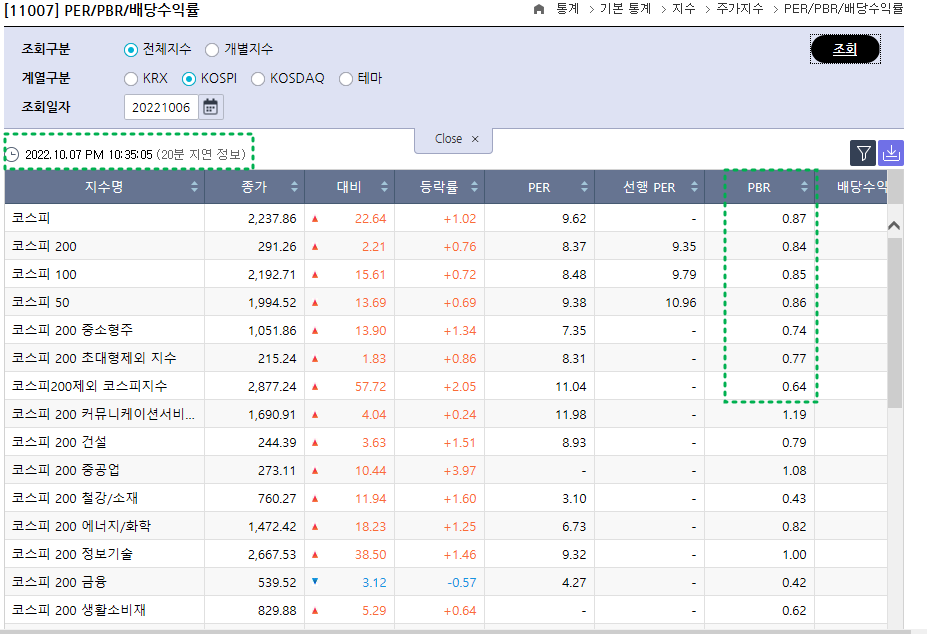Screen dimensions: 927x634
Task: Click 통계 in the breadcrumb
Action: 568,9
